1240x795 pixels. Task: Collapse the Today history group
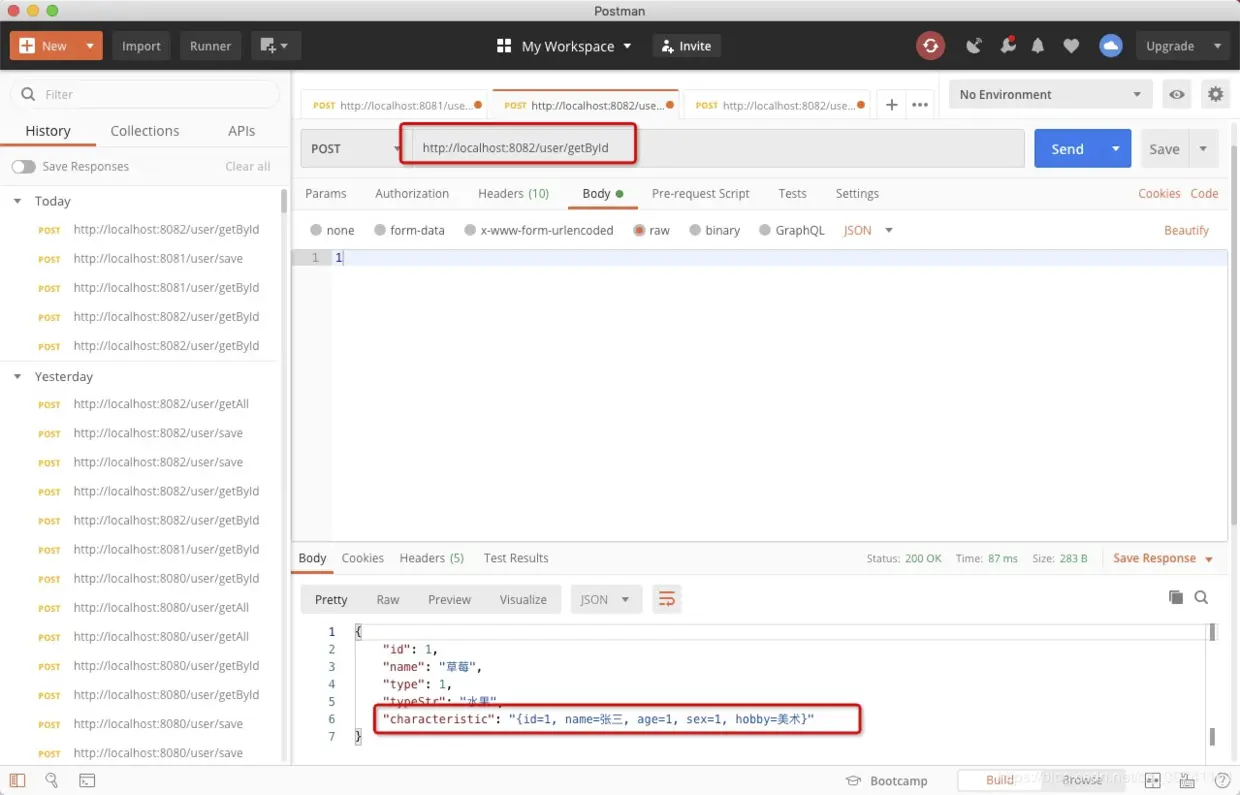tap(17, 201)
